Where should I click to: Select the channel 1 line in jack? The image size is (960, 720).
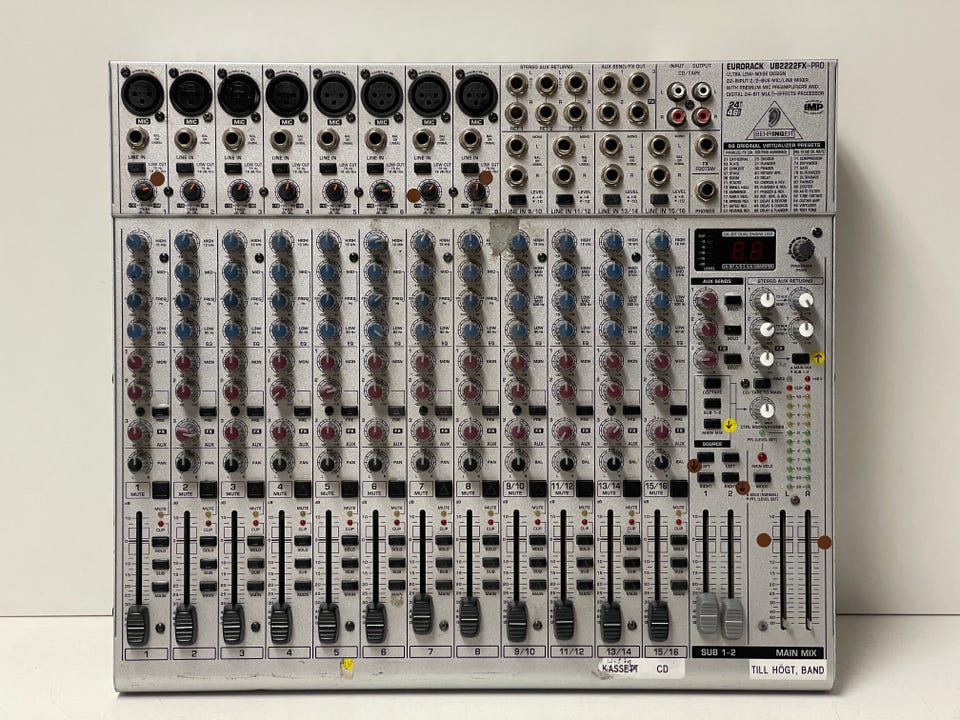click(x=137, y=139)
